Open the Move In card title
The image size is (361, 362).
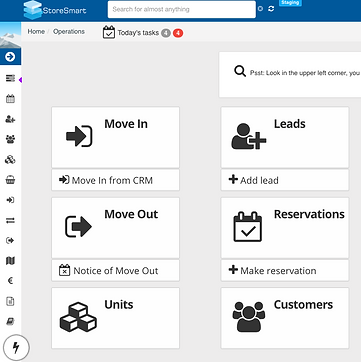pyautogui.click(x=126, y=124)
